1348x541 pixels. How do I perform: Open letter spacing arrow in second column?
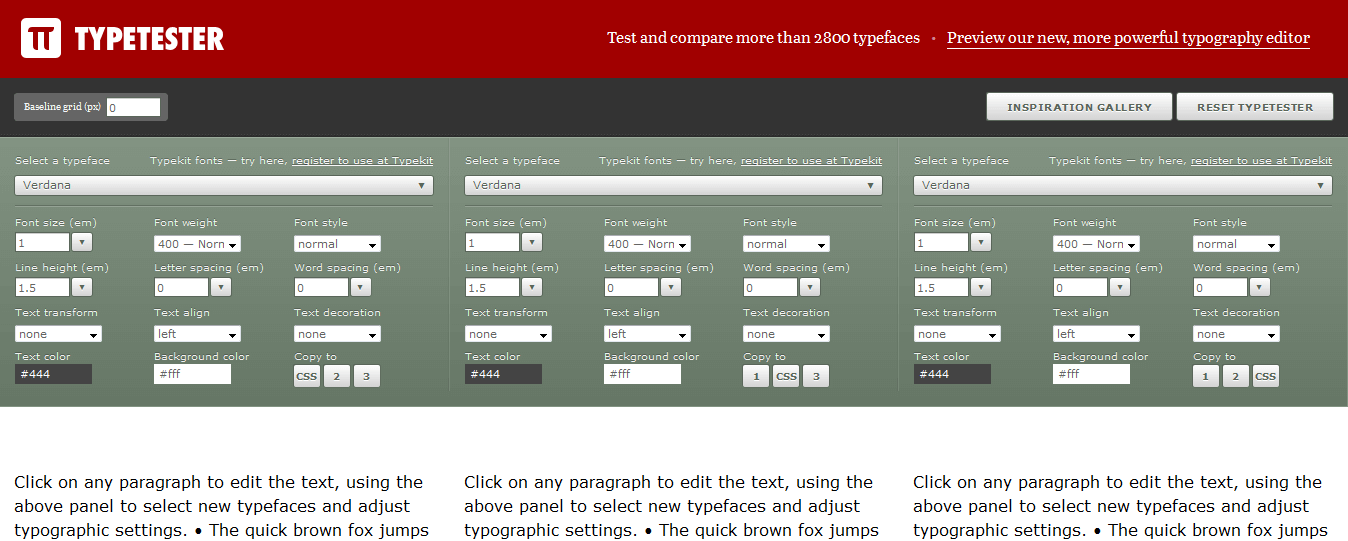[x=671, y=287]
